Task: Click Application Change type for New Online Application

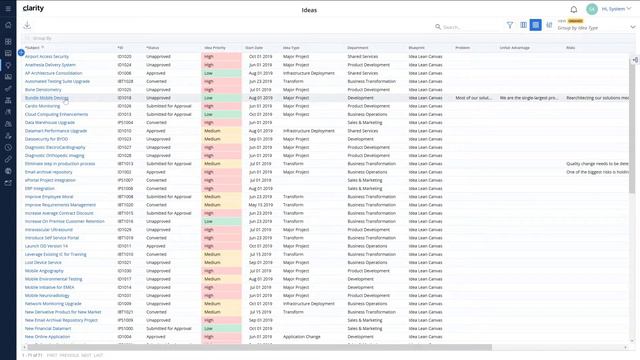Action: (x=302, y=337)
